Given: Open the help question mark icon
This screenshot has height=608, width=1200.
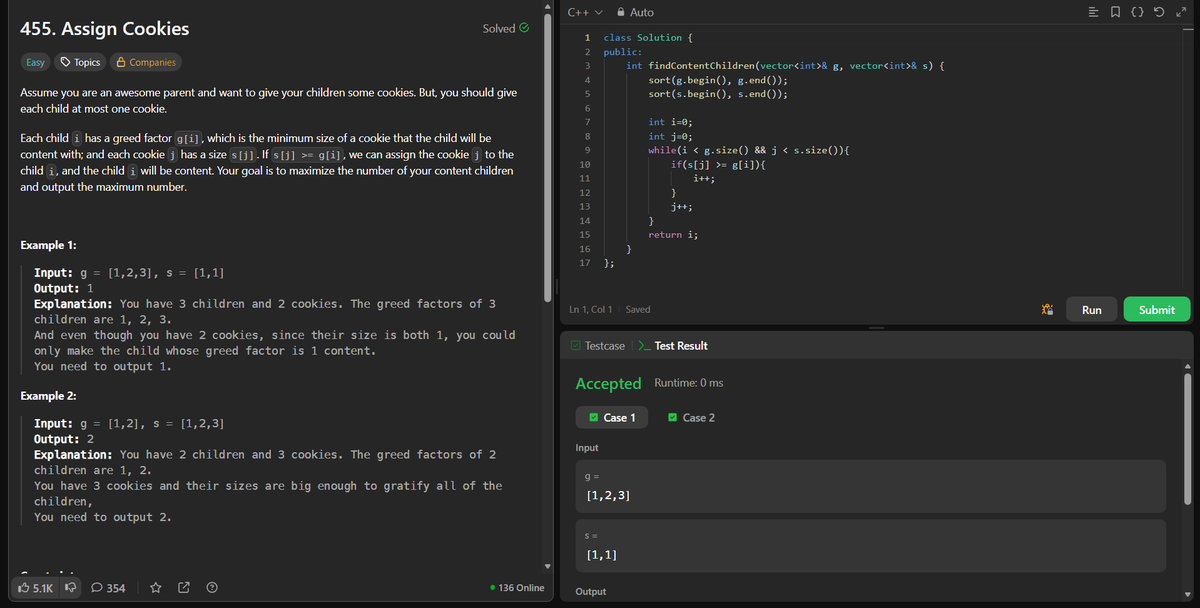Looking at the screenshot, I should coord(212,588).
